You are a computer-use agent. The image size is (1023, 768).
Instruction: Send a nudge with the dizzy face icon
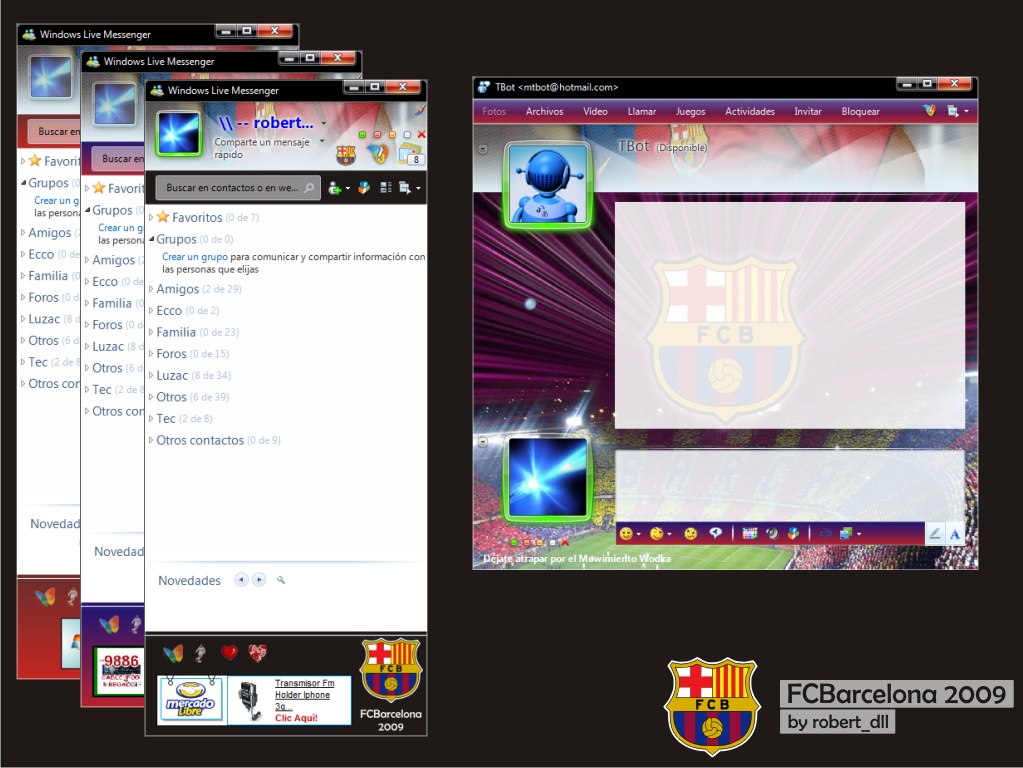(x=690, y=534)
